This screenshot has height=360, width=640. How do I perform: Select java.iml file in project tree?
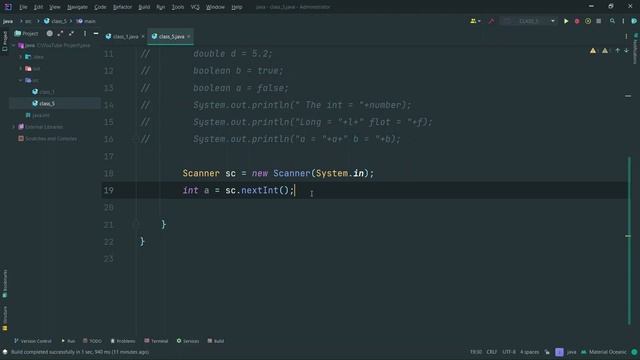point(38,116)
